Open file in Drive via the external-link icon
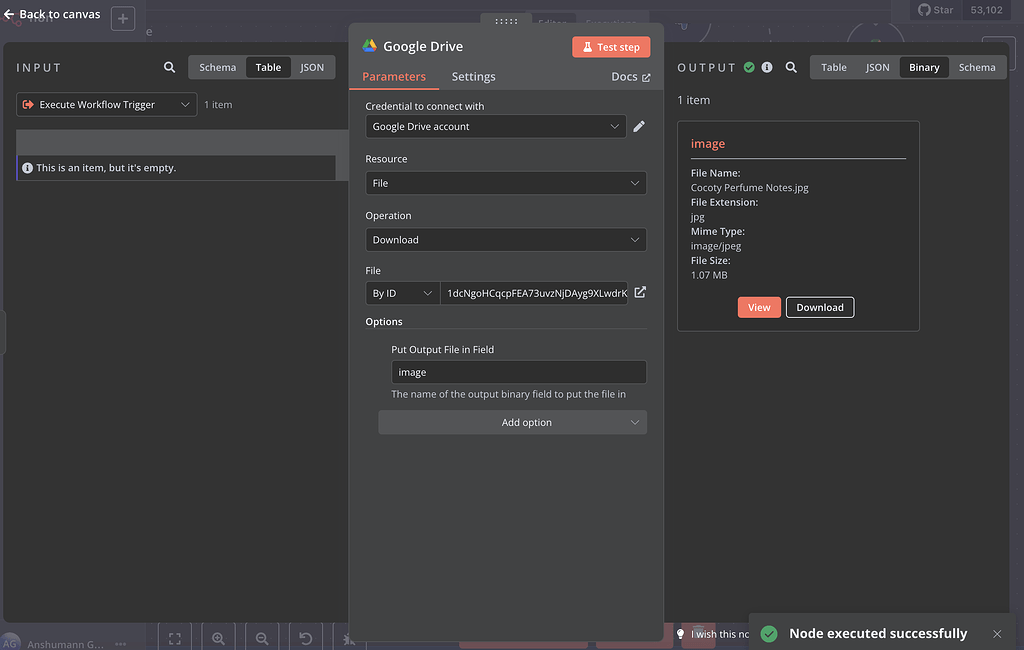 [639, 292]
